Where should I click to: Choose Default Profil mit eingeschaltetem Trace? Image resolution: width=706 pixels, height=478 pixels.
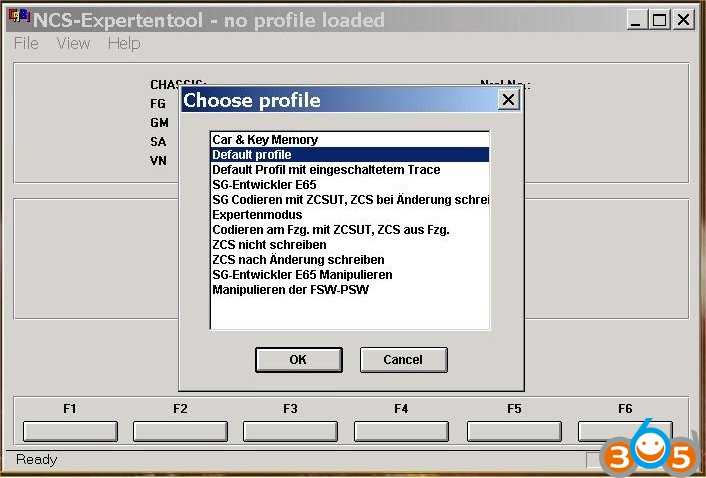pos(326,170)
